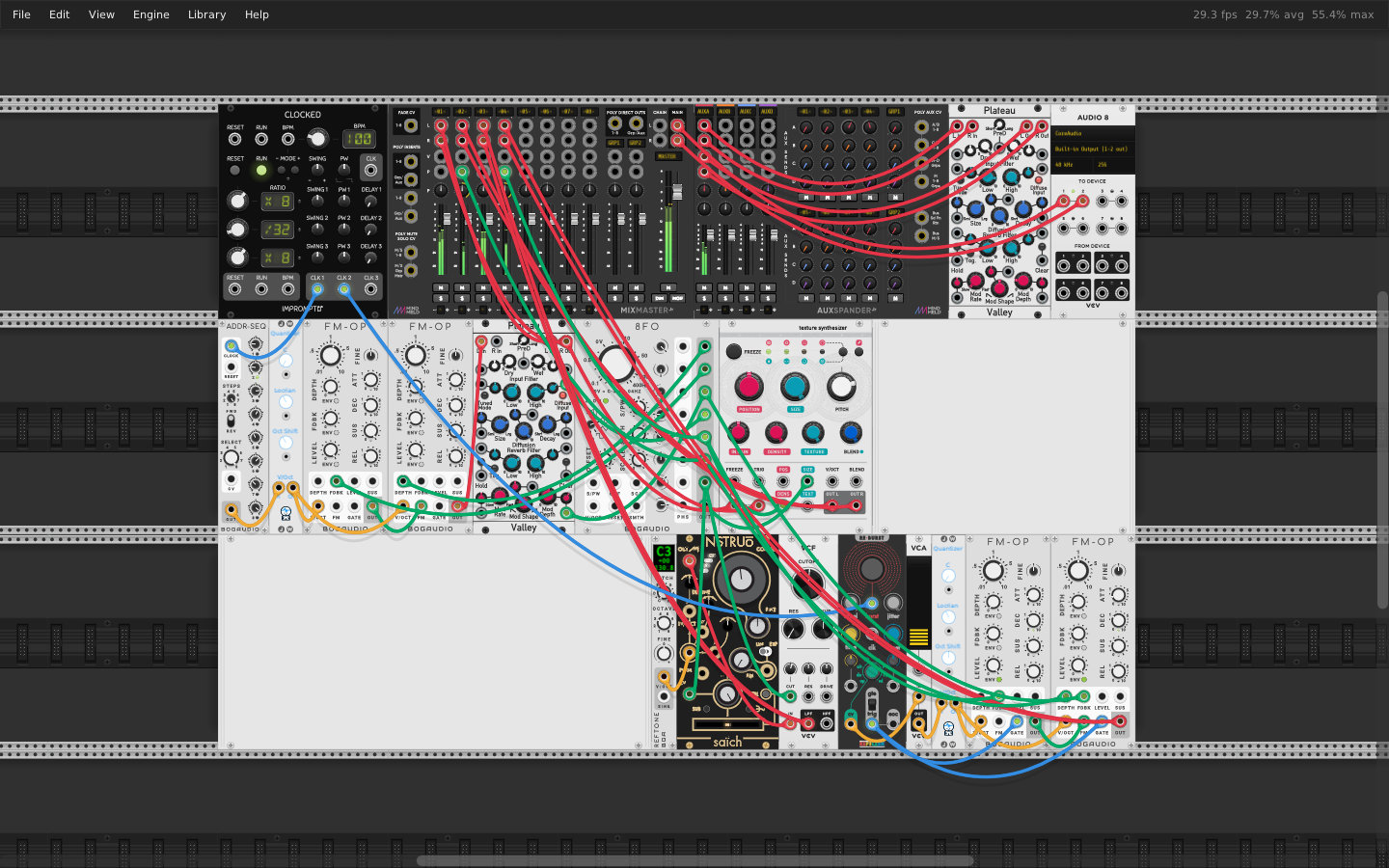Screen dimensions: 1389x868
Task: Click the big frequency knob on 8FO
Action: point(617,362)
